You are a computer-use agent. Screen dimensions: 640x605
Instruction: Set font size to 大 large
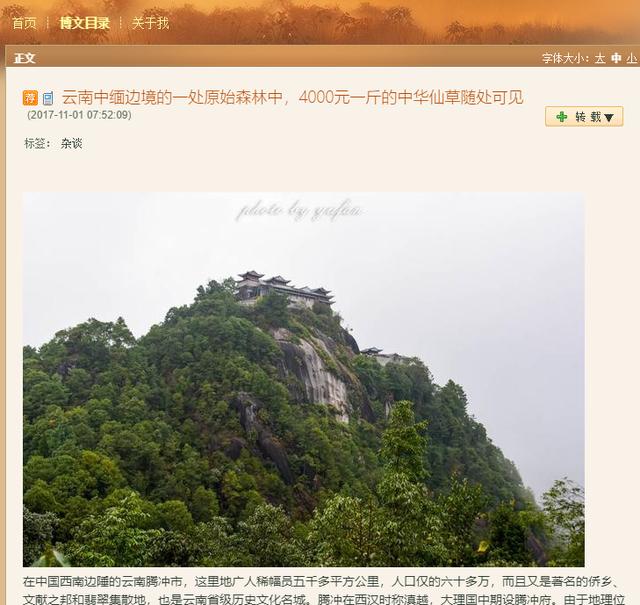tap(600, 58)
